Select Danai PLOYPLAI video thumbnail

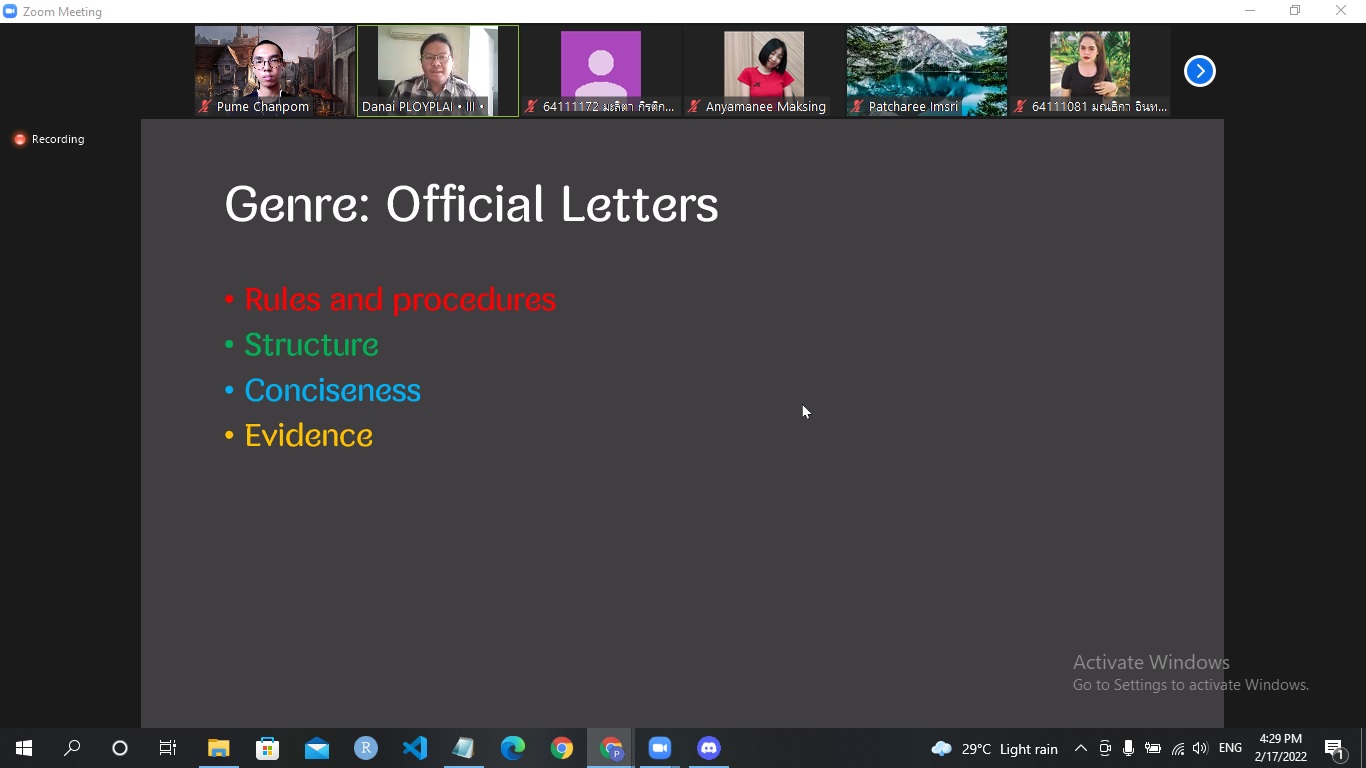438,70
